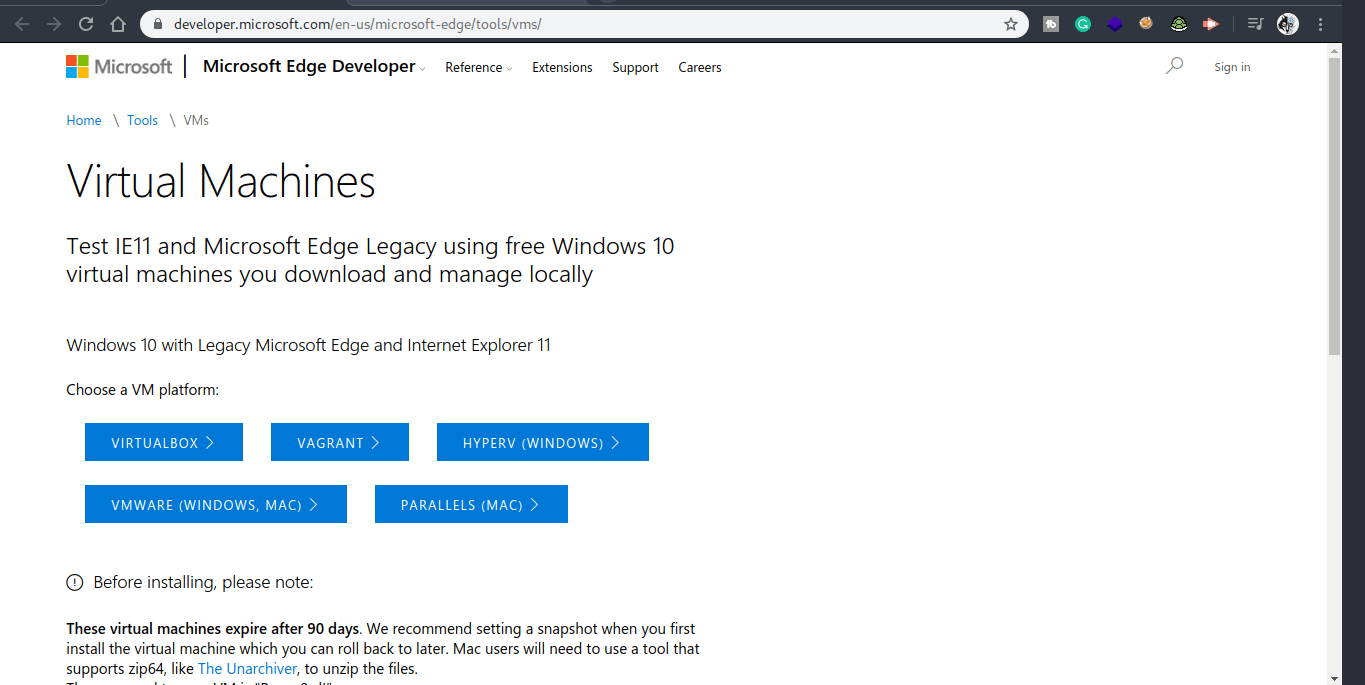Image resolution: width=1365 pixels, height=685 pixels.
Task: Open the orange round extension icon
Action: 1147,24
